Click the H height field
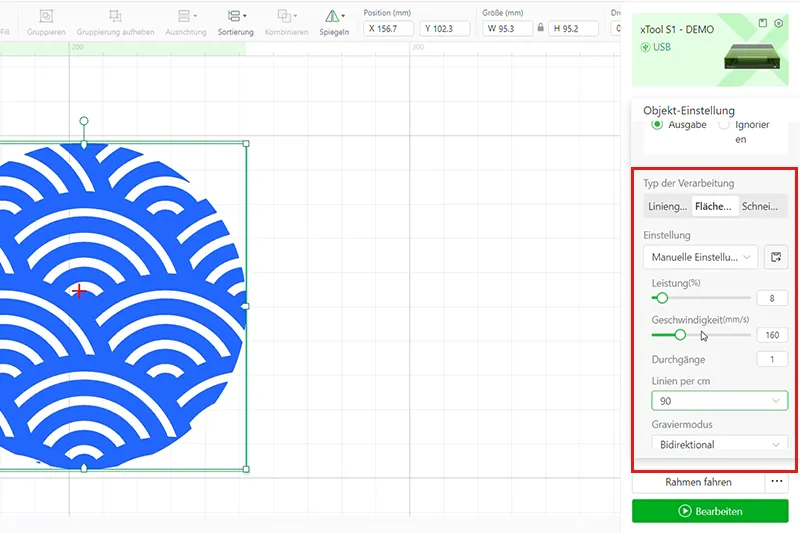This screenshot has width=800, height=533. (573, 29)
